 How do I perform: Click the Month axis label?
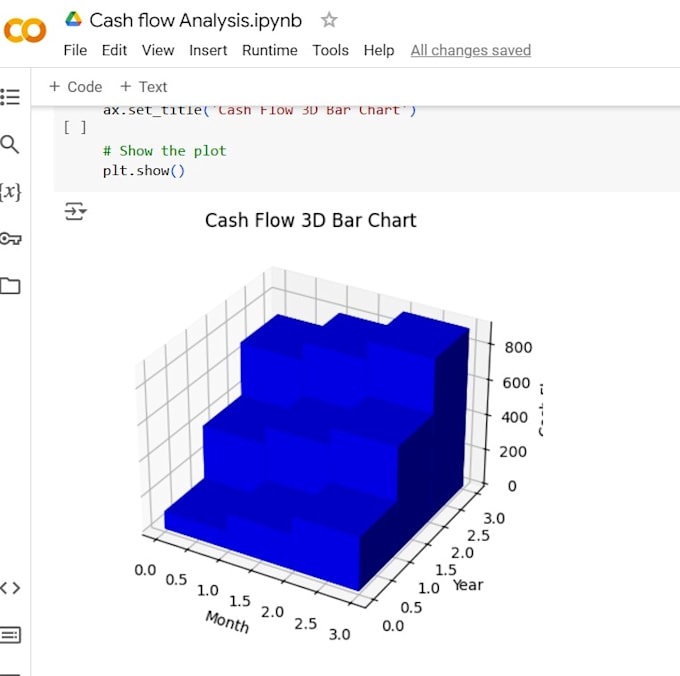point(227,622)
